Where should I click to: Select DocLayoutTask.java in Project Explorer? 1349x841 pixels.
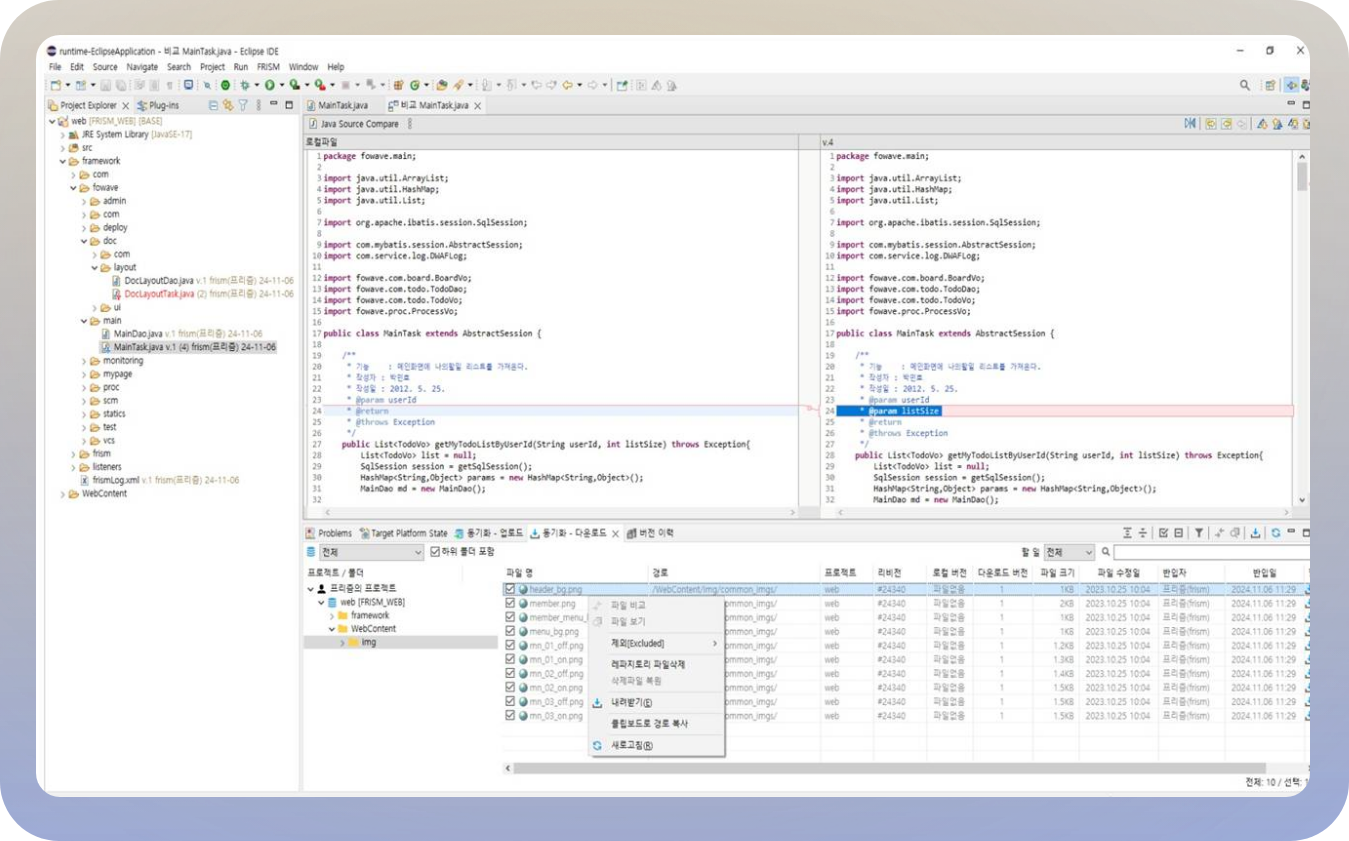157,294
